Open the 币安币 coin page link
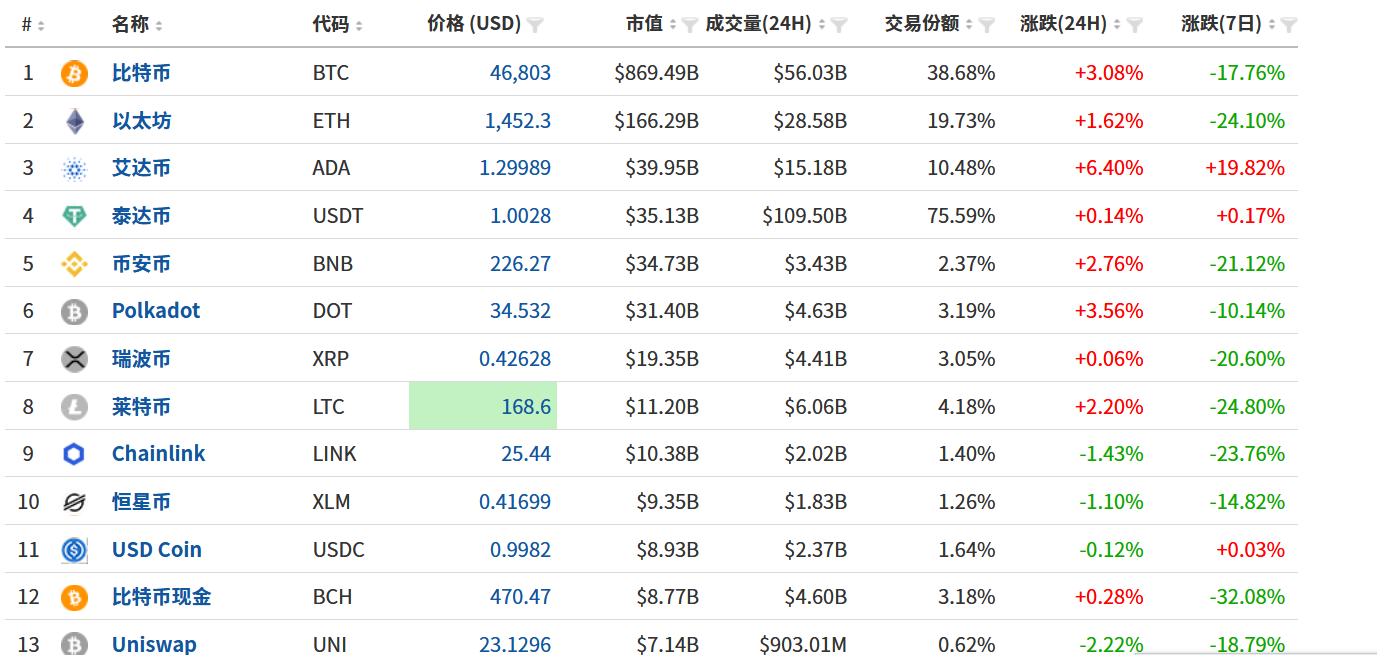The width and height of the screenshot is (1377, 655). tap(141, 264)
